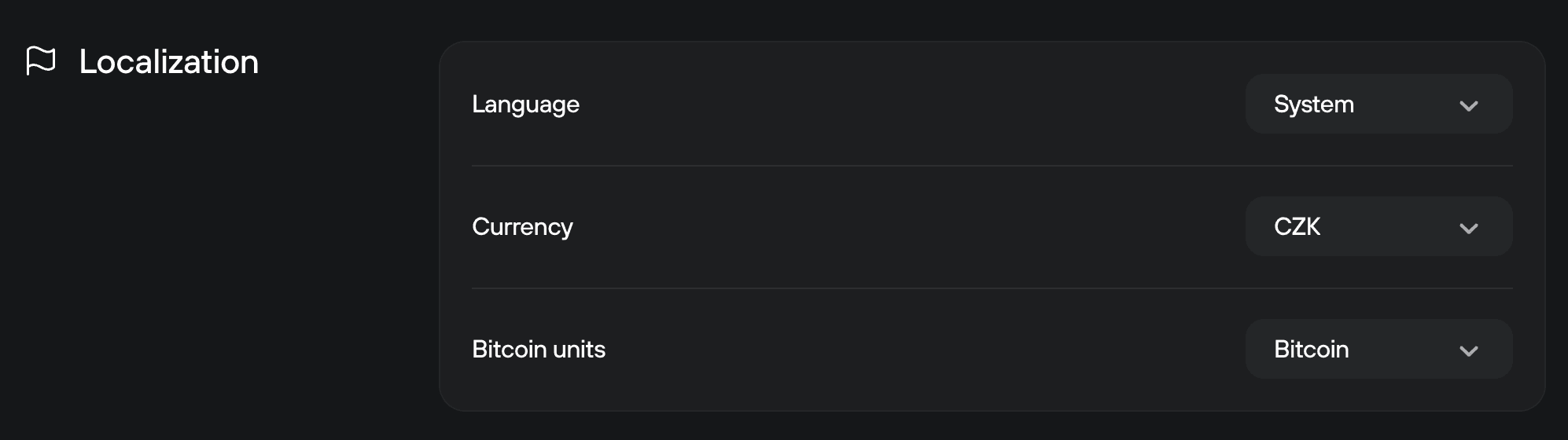Select the Bitcoin units settings row

904,350
